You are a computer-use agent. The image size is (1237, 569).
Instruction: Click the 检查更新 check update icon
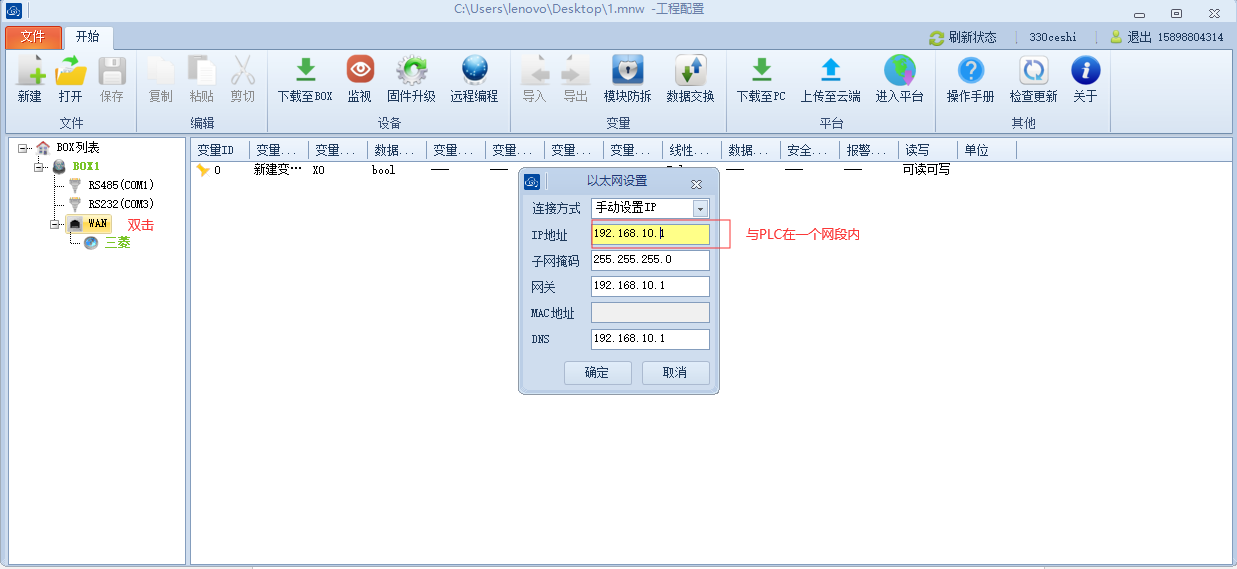coord(1033,71)
